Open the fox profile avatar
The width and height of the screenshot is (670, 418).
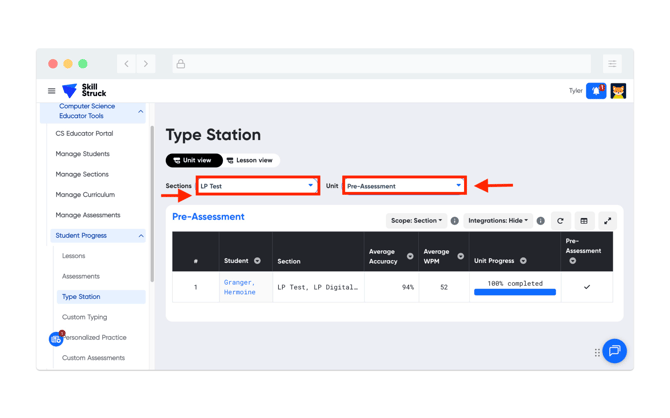[618, 91]
